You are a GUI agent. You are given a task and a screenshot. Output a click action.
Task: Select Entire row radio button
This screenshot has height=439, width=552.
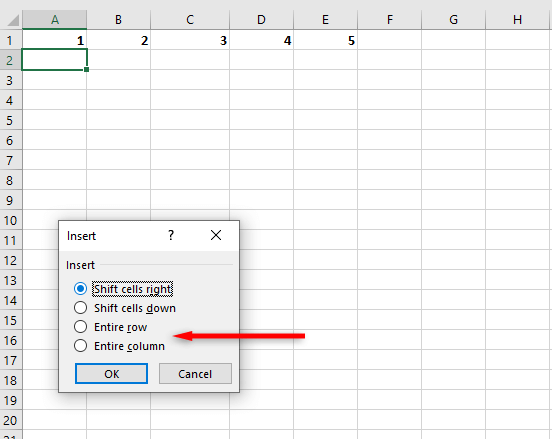[x=81, y=327]
